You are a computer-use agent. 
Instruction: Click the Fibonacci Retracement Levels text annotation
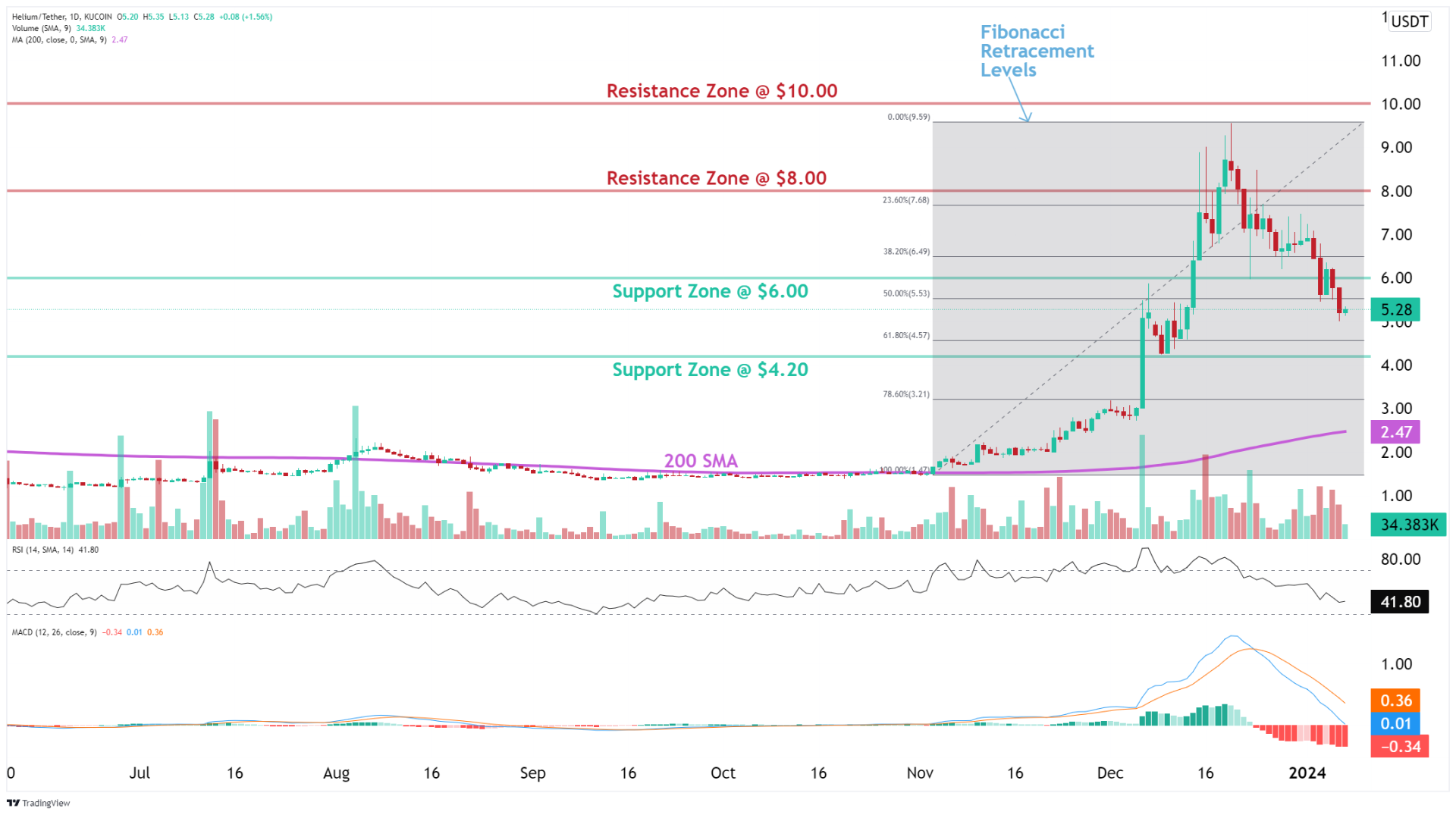pos(1037,51)
